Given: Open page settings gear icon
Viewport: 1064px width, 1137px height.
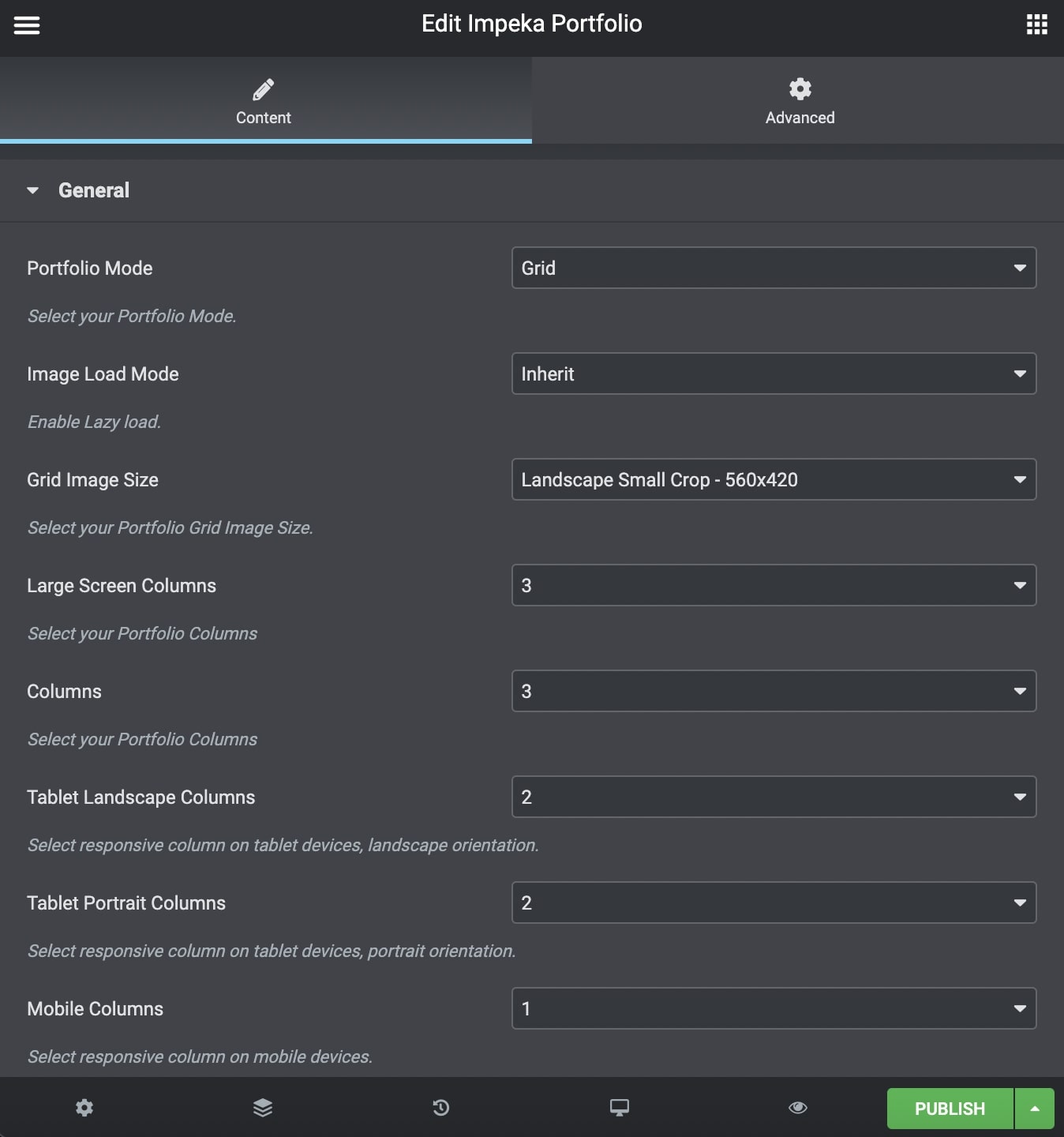Looking at the screenshot, I should (x=84, y=1108).
